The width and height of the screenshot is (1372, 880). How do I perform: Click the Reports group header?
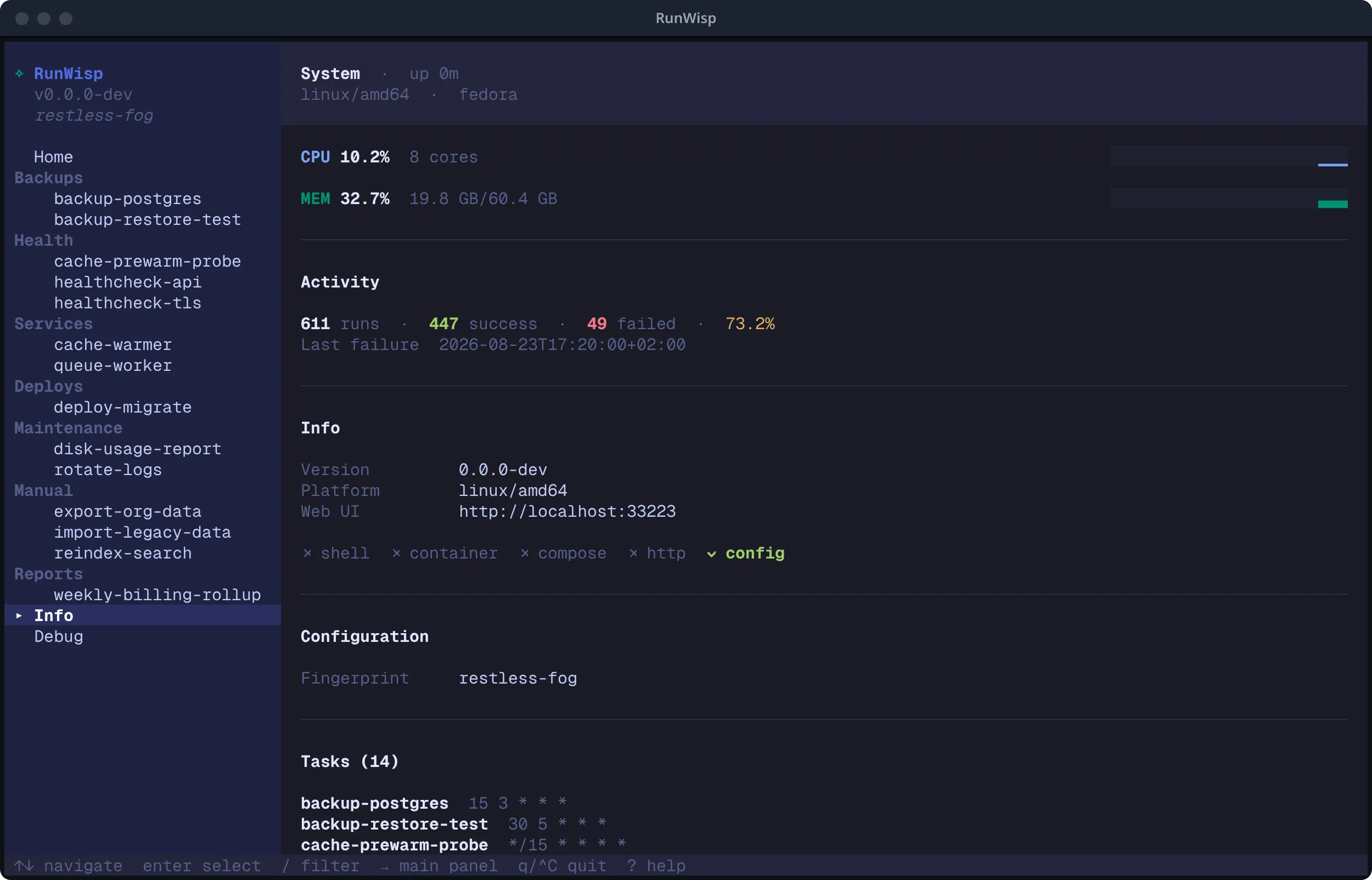point(49,574)
